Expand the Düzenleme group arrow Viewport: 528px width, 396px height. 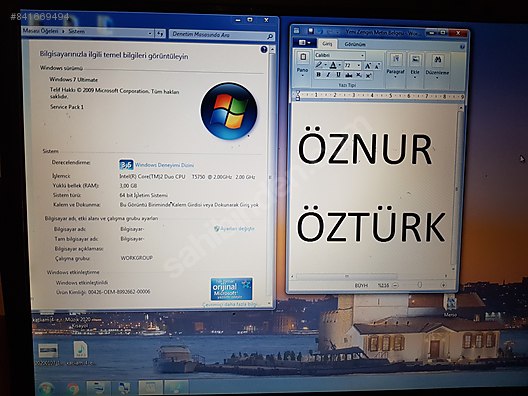click(437, 78)
